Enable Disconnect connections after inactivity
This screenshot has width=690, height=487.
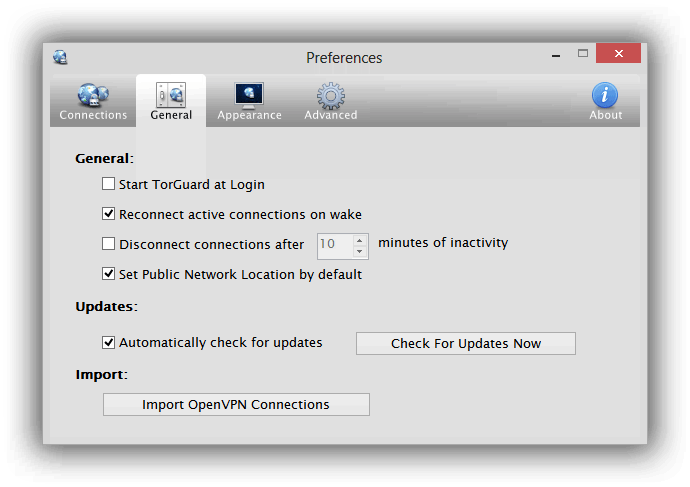108,244
